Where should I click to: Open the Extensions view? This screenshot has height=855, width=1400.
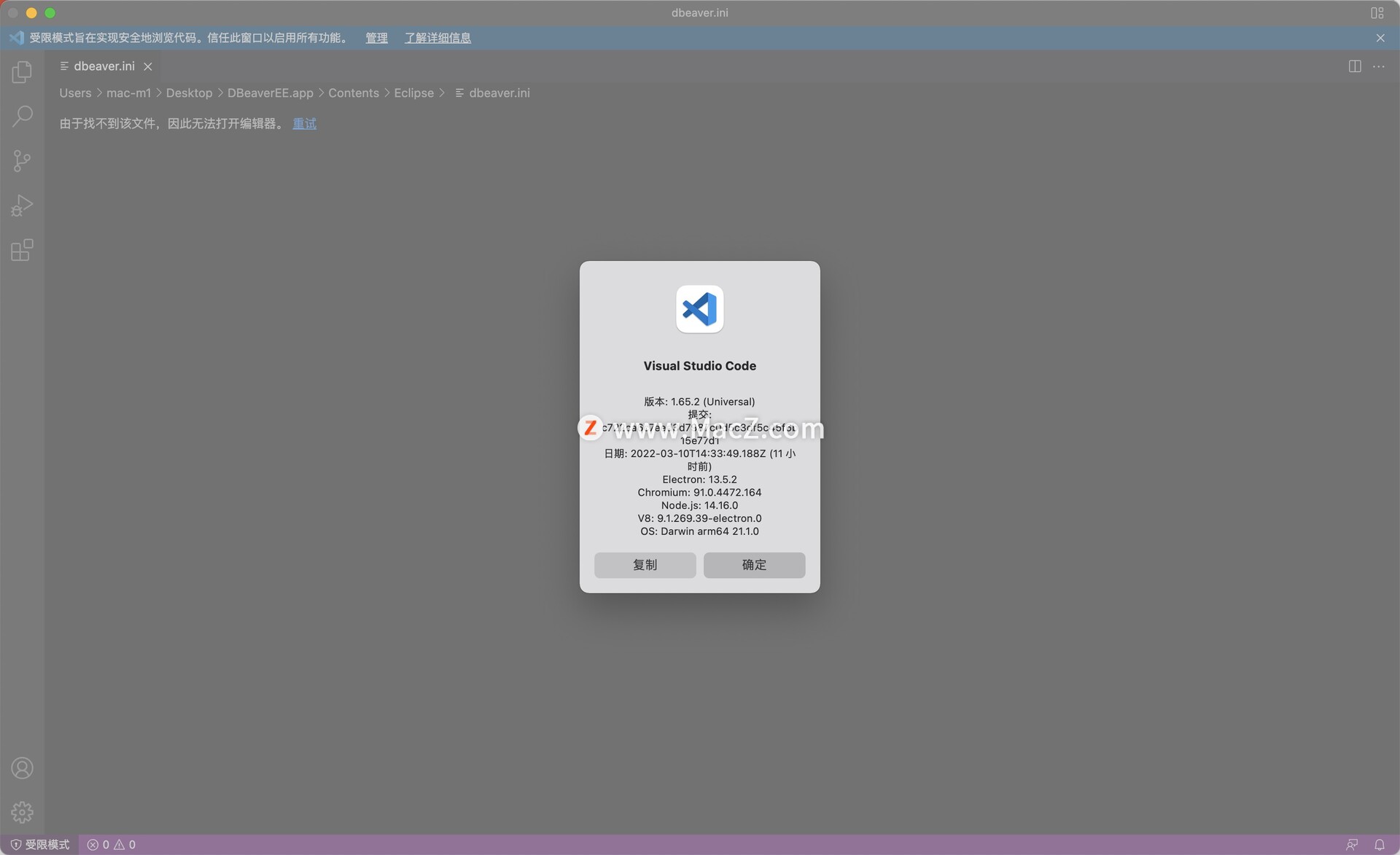[22, 250]
